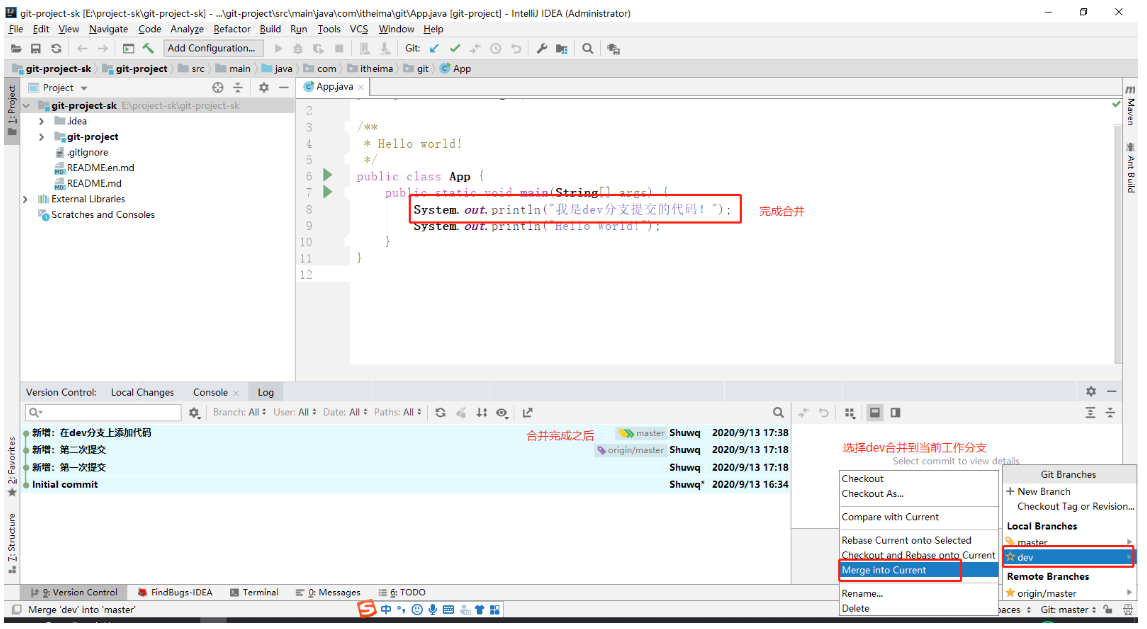Open README.en.md in the Project tree
Image resolution: width=1147 pixels, height=629 pixels.
[101, 167]
